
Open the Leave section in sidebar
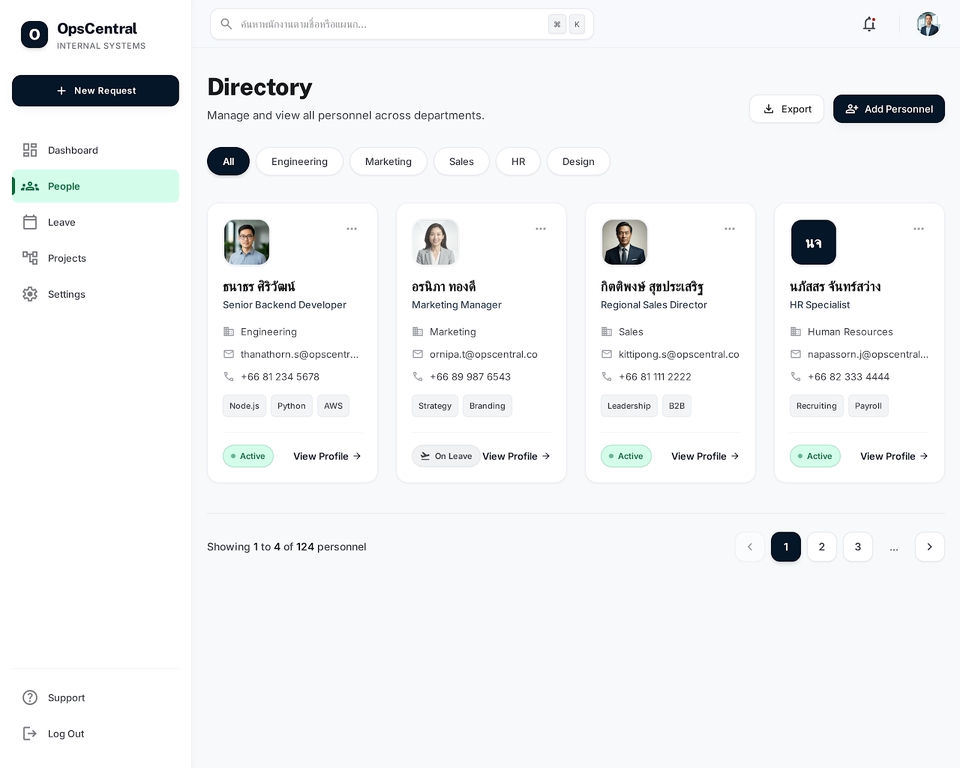tap(96, 222)
